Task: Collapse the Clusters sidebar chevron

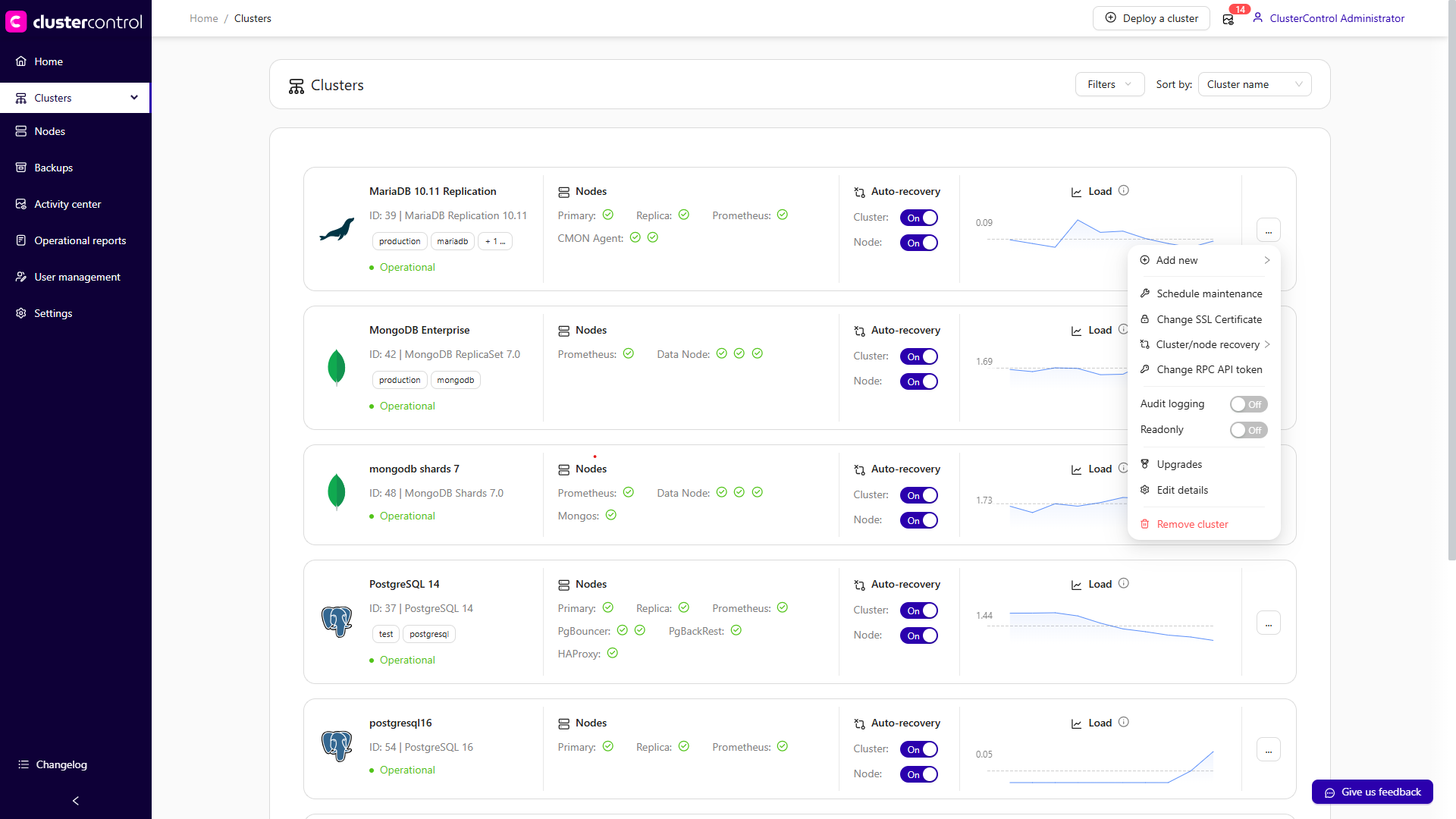Action: point(134,98)
